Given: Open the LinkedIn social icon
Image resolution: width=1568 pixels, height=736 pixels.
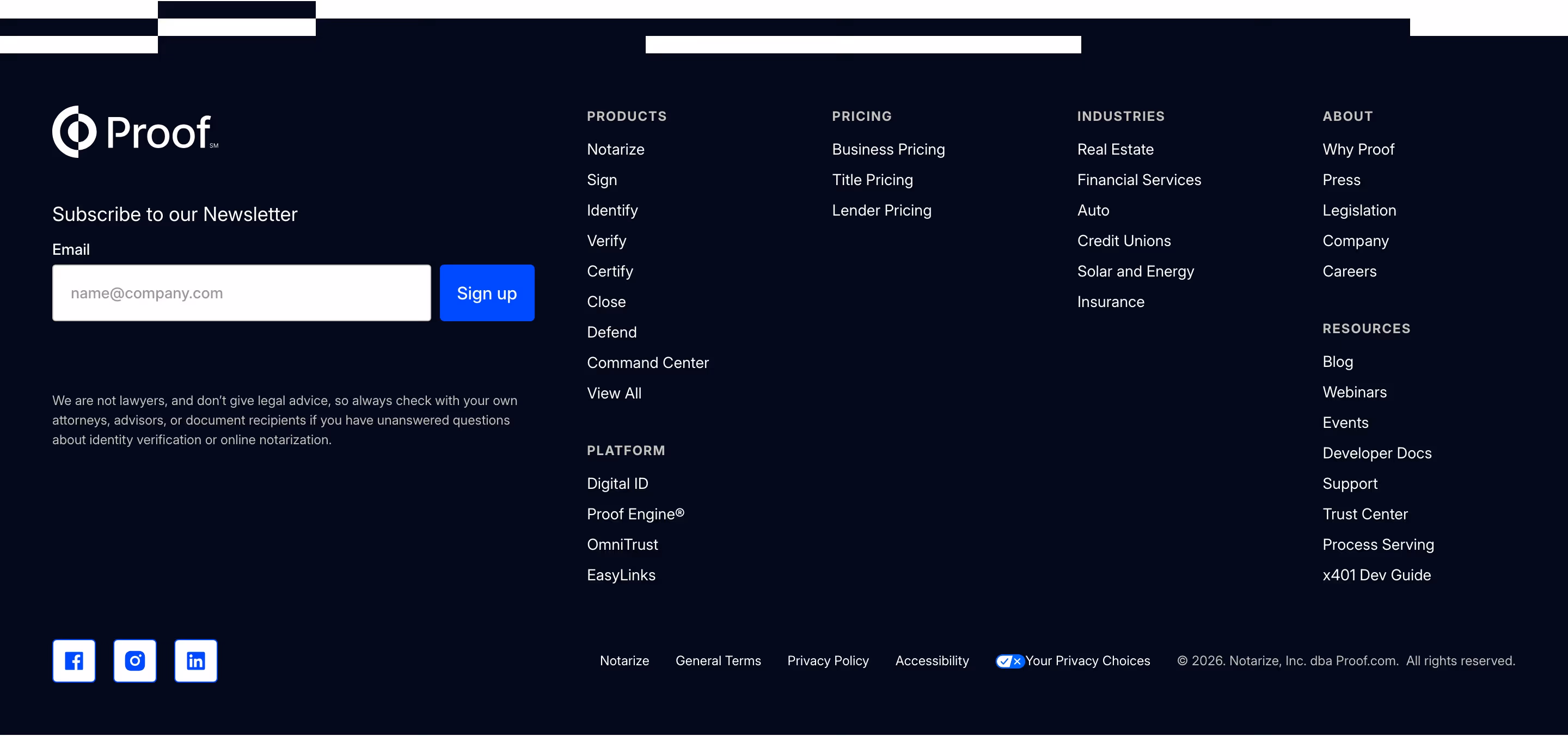Looking at the screenshot, I should (x=195, y=660).
